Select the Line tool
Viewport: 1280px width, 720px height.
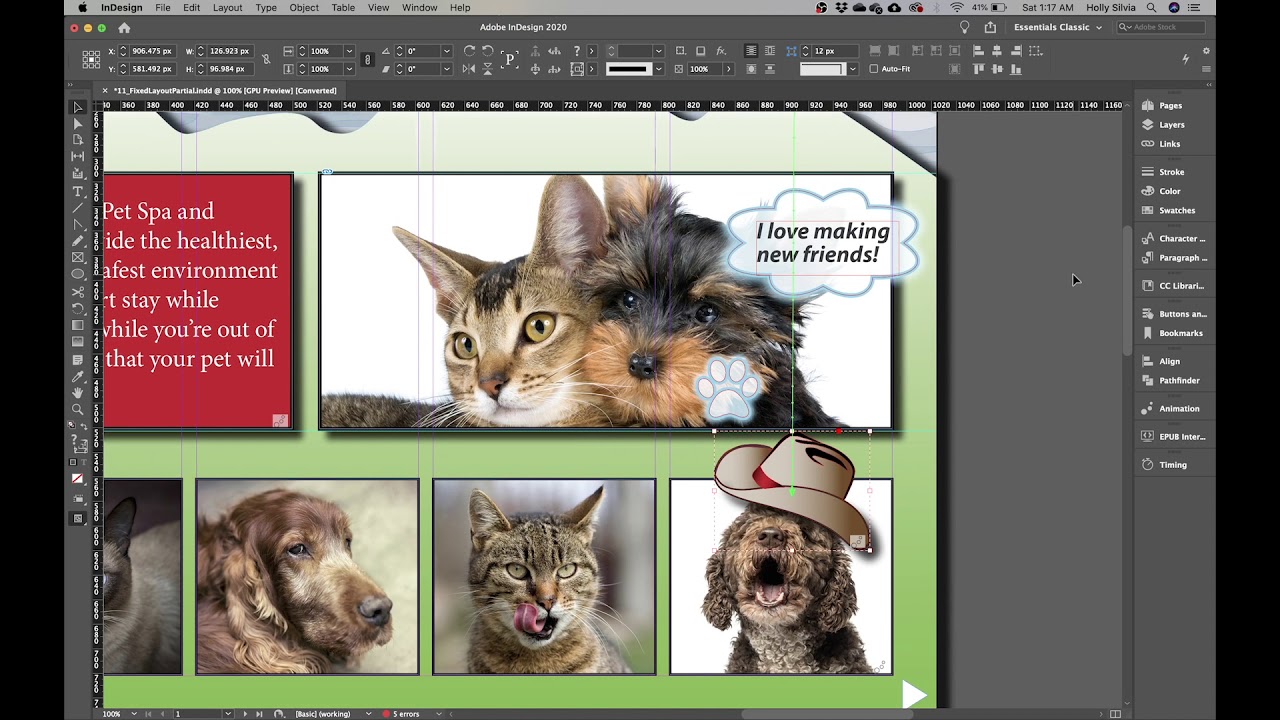point(78,207)
